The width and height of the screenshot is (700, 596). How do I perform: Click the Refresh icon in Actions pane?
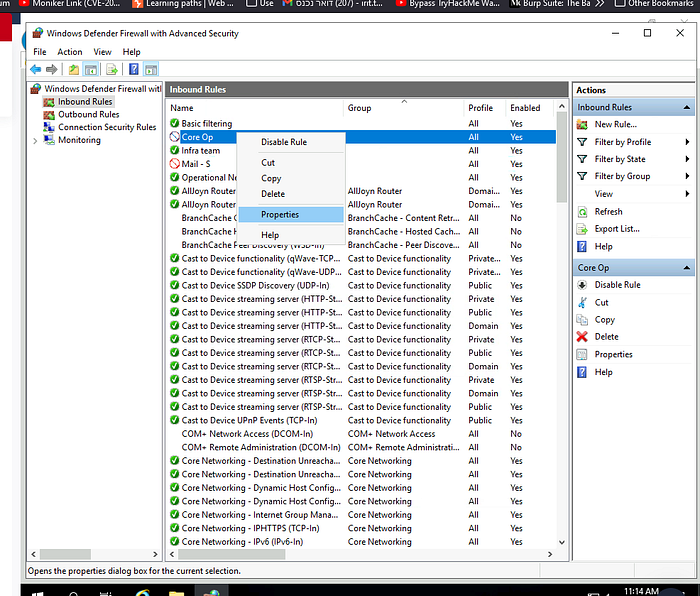coord(582,212)
